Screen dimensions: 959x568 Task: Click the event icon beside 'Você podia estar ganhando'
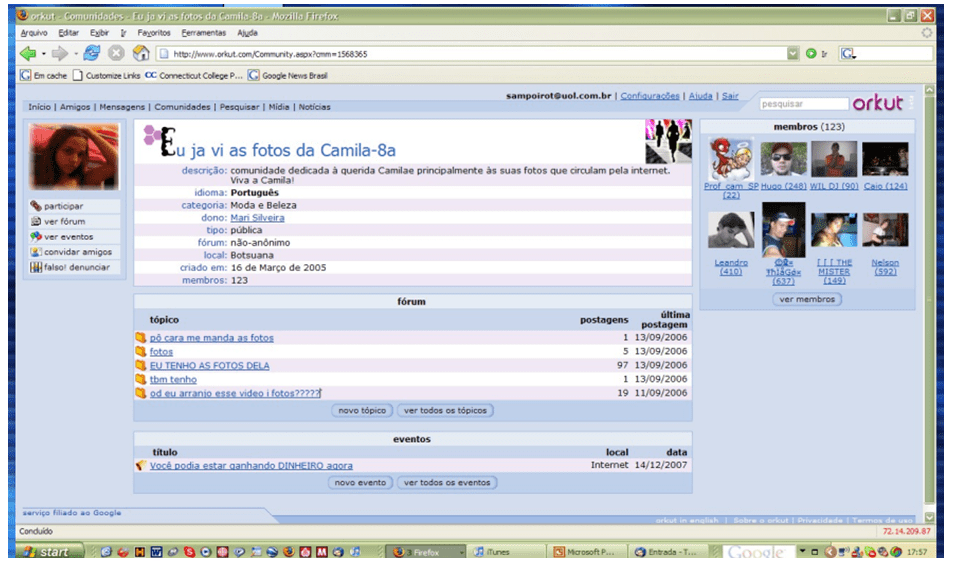(x=141, y=465)
